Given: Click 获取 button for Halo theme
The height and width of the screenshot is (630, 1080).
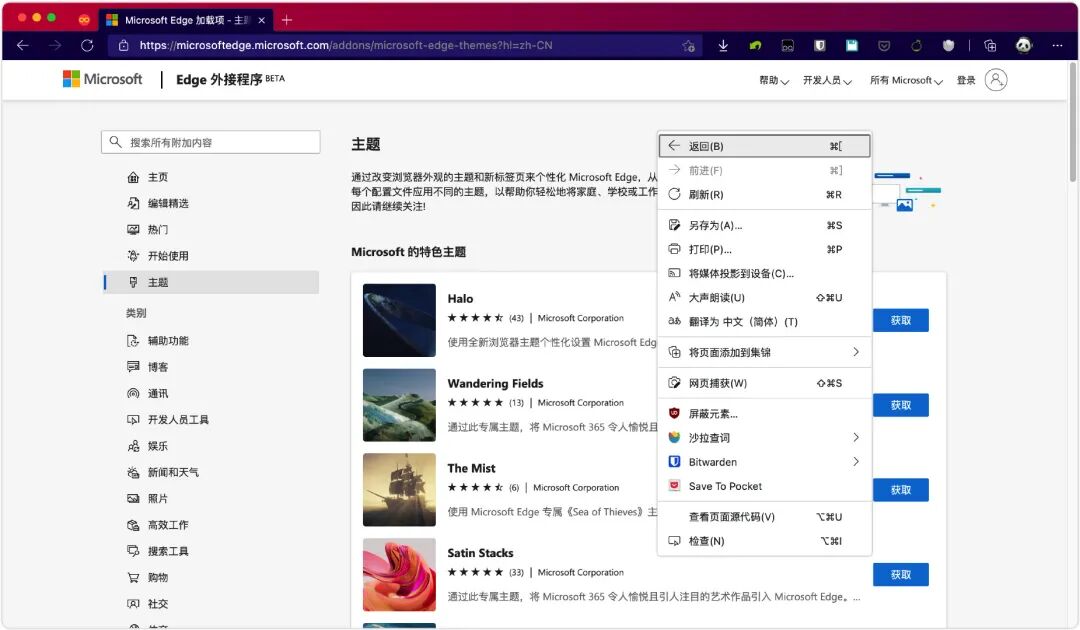Looking at the screenshot, I should (900, 320).
